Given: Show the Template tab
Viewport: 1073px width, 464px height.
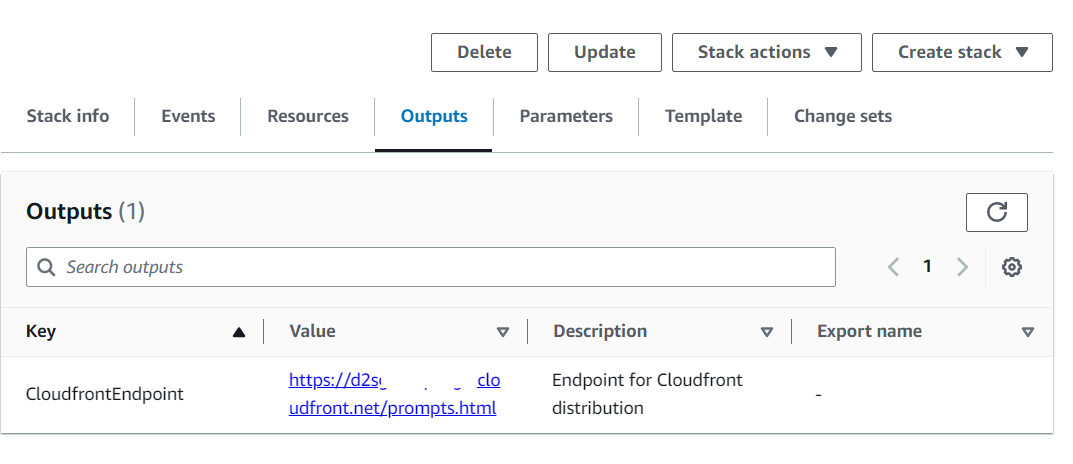Looking at the screenshot, I should coord(703,116).
